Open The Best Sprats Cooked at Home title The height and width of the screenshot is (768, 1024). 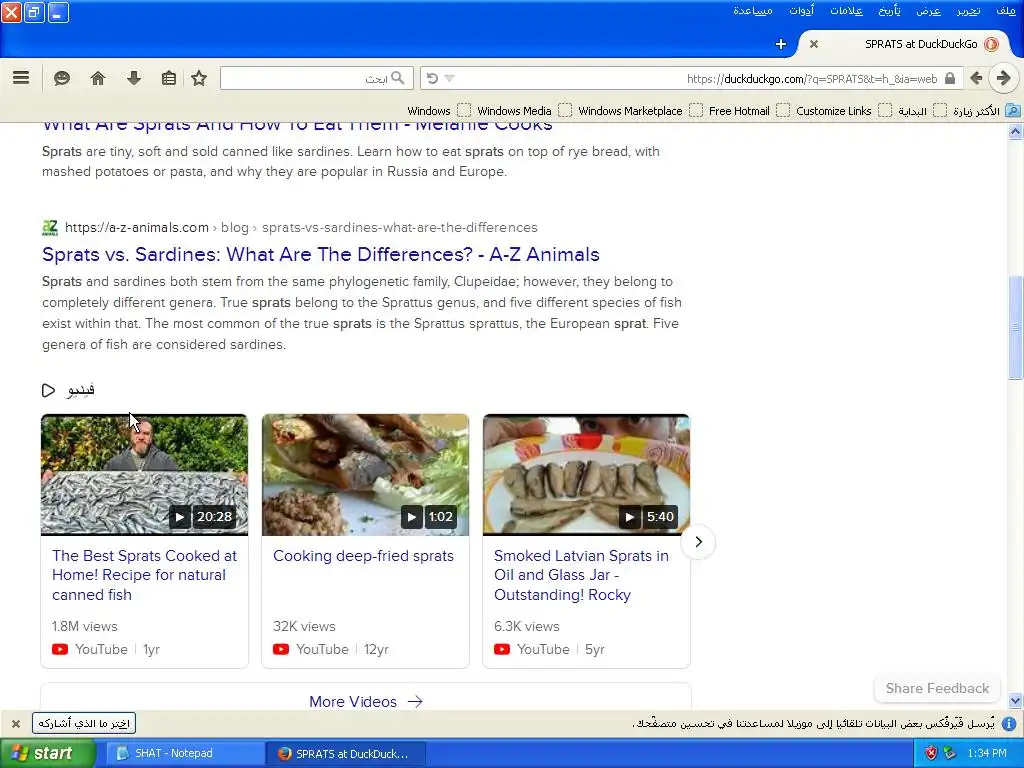(x=144, y=575)
